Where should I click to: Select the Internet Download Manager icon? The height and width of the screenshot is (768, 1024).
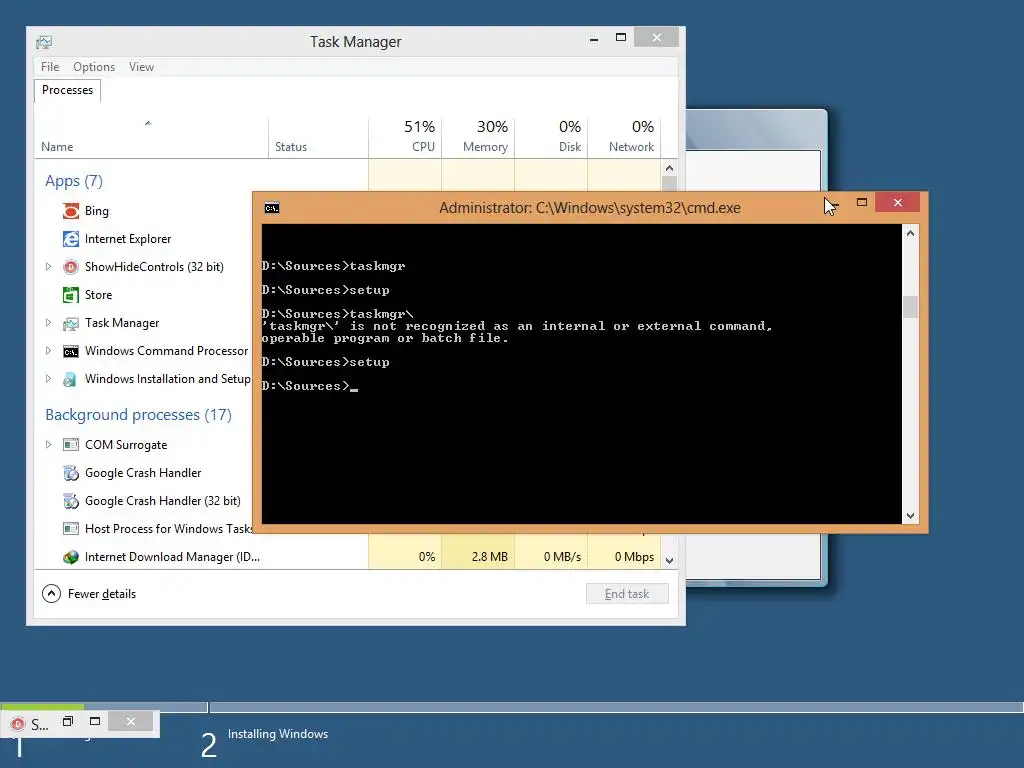(x=71, y=557)
